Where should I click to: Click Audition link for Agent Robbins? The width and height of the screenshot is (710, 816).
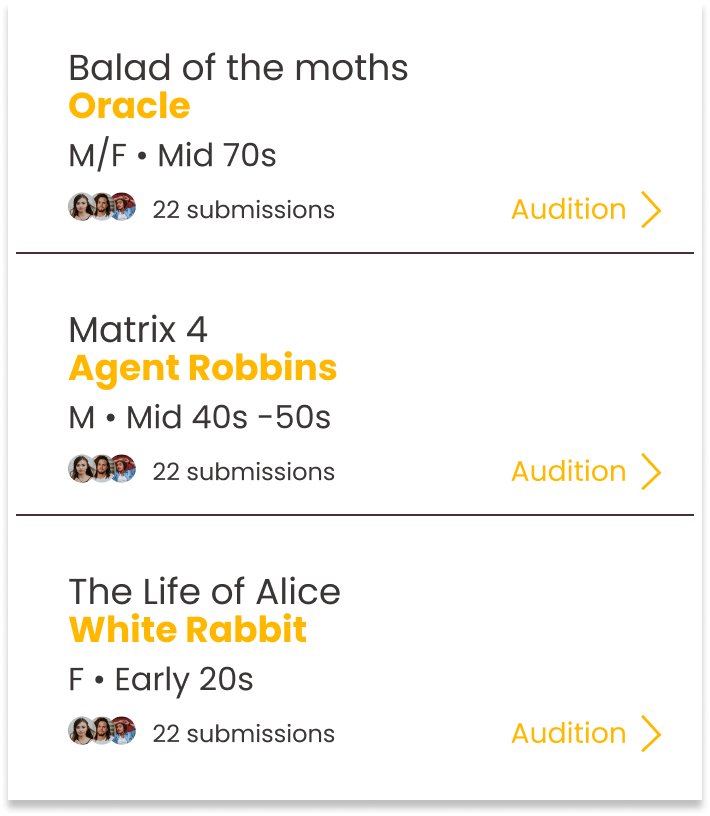click(x=568, y=472)
